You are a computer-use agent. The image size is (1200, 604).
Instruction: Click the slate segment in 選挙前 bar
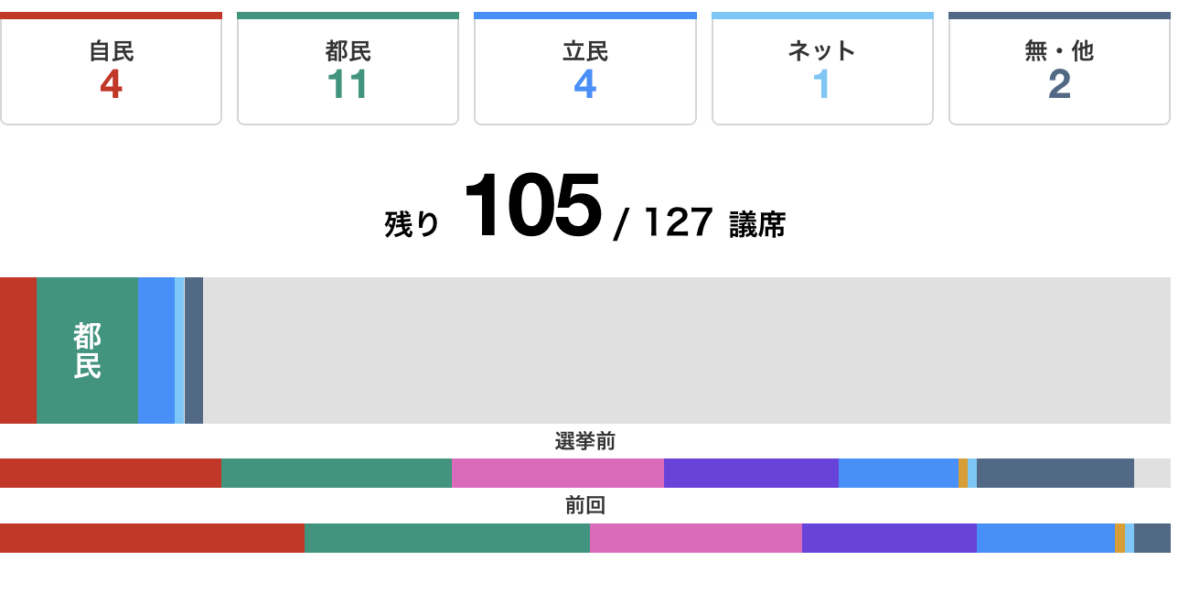[1055, 473]
